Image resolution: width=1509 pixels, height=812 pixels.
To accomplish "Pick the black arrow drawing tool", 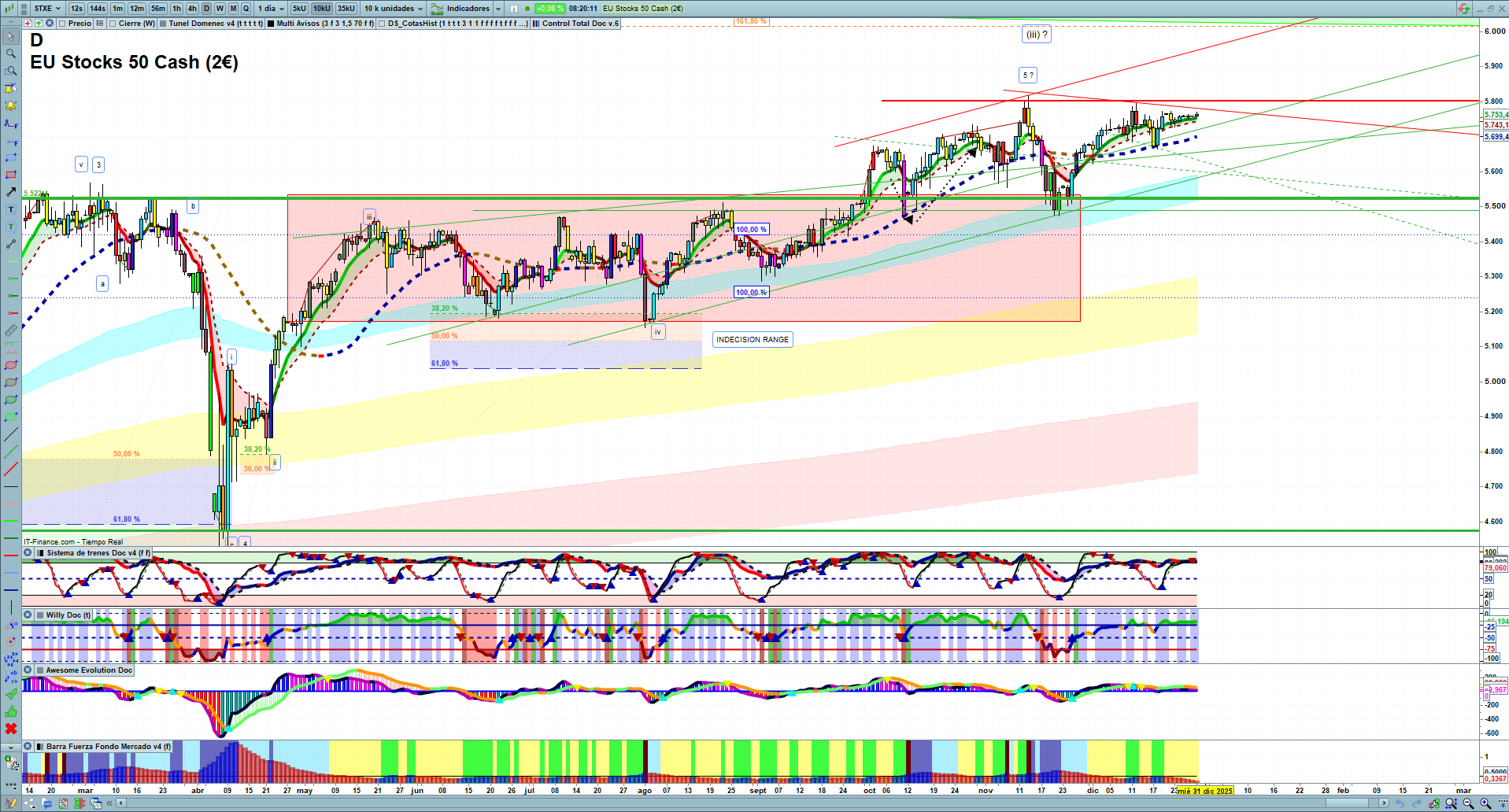I will click(11, 192).
